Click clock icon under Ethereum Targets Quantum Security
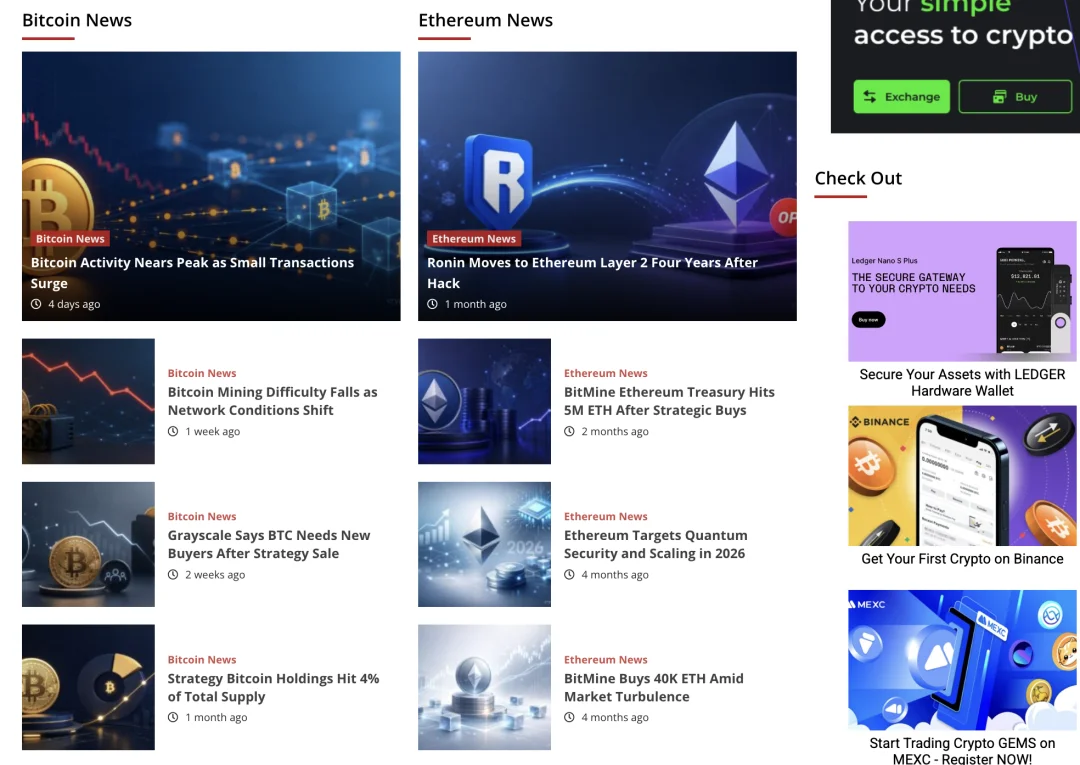The width and height of the screenshot is (1080, 765). [x=569, y=574]
